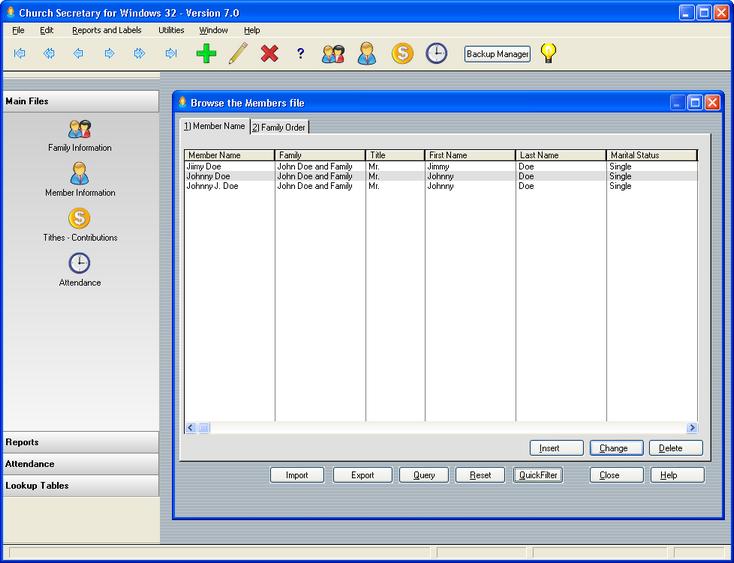This screenshot has width=734, height=563.
Task: Click the Member Name column header
Action: 229,155
